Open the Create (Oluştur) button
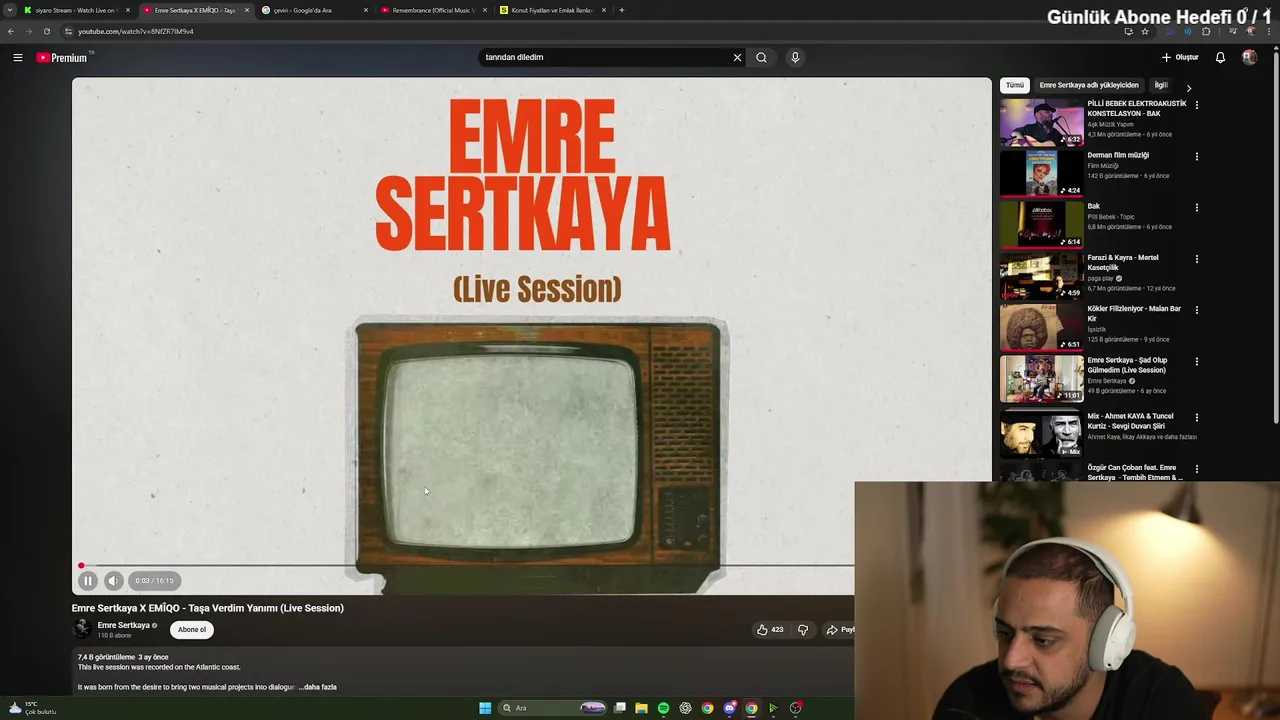 [x=1180, y=57]
